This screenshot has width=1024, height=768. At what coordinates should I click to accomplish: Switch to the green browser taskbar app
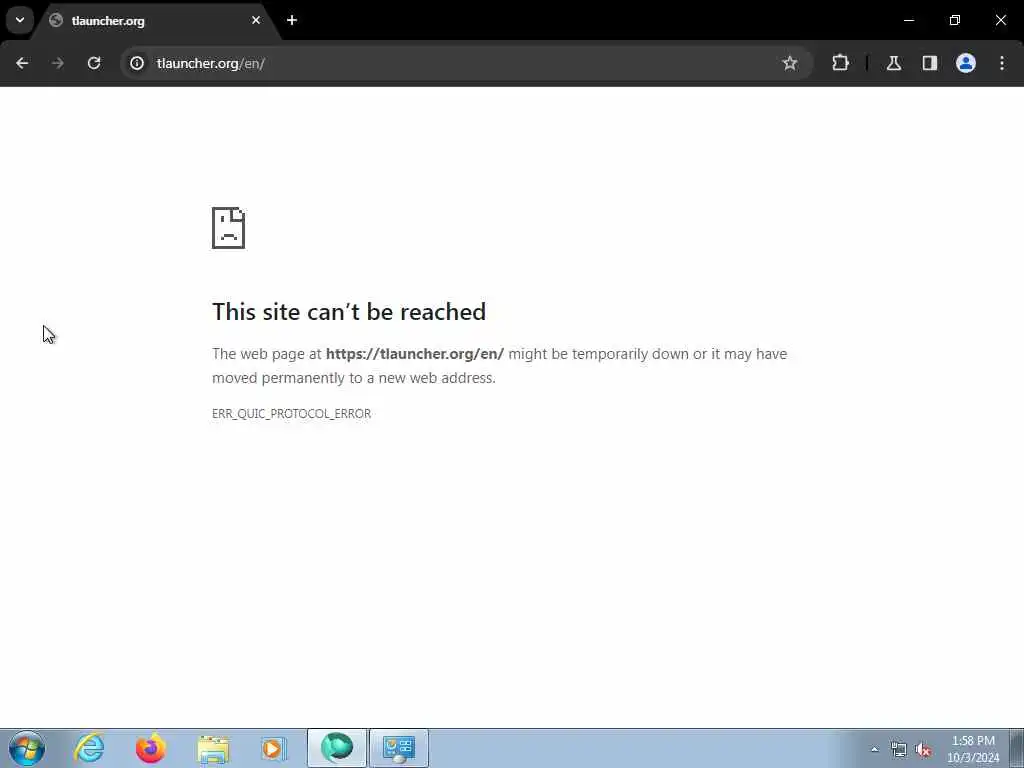(x=337, y=748)
